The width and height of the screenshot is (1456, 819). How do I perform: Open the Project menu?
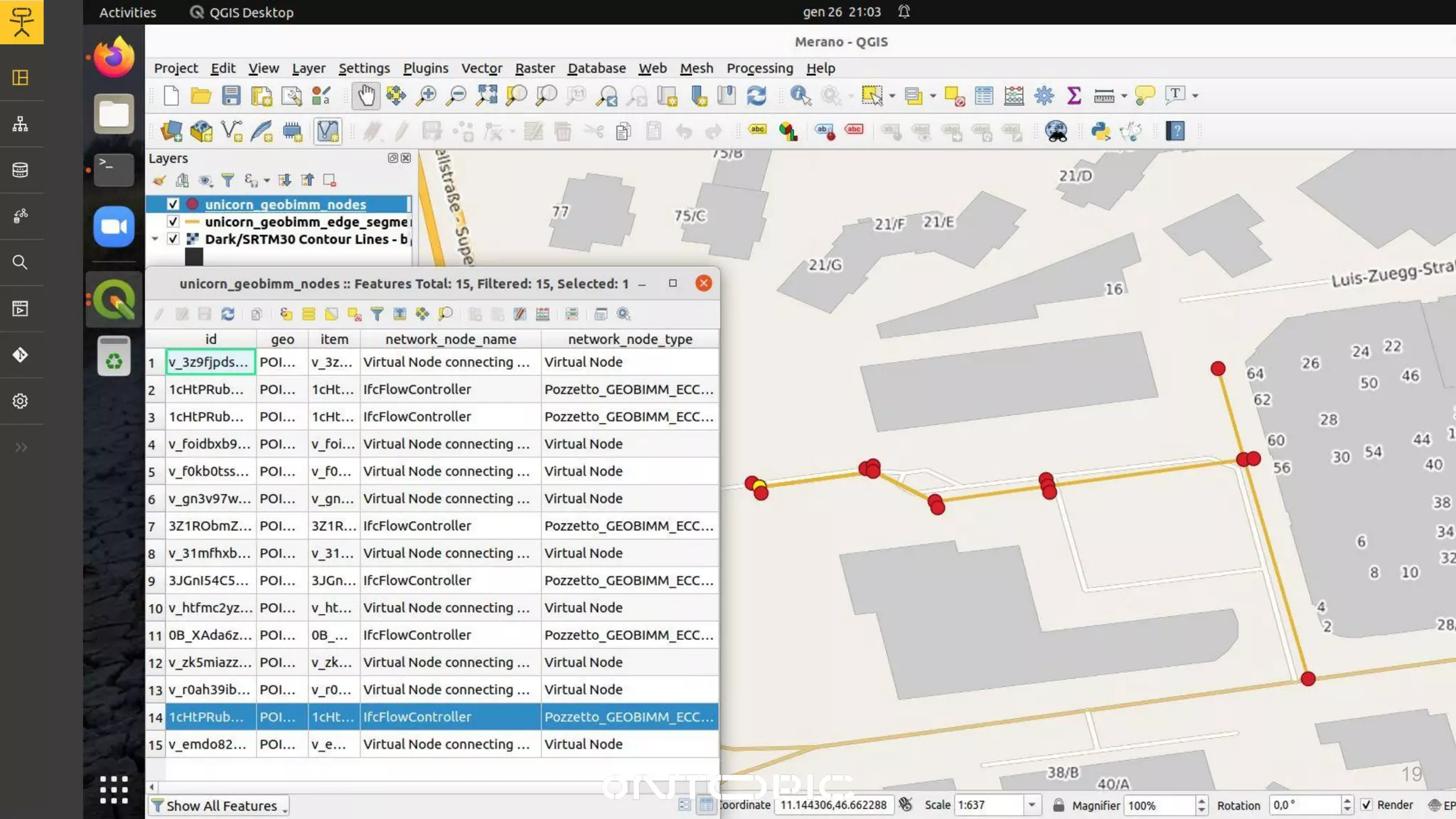click(x=176, y=68)
